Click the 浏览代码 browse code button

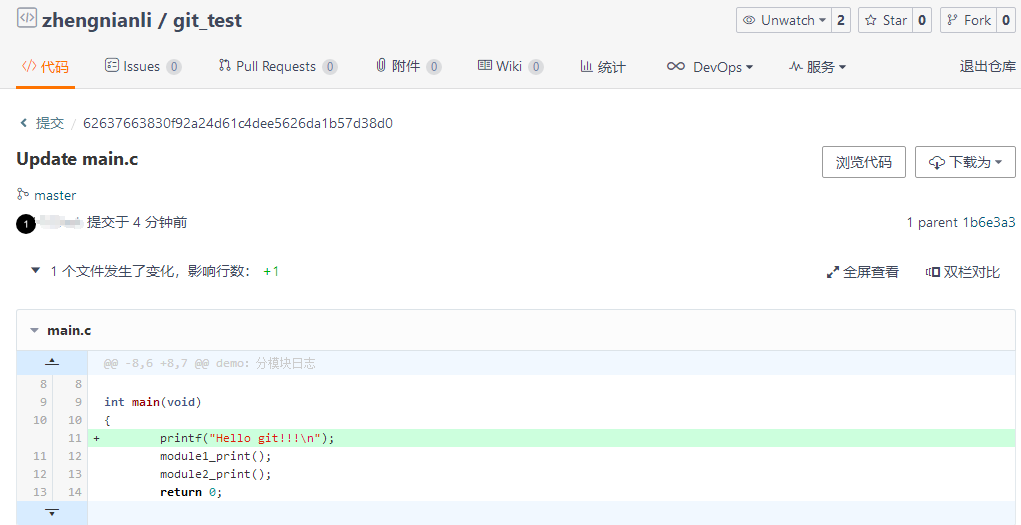tap(863, 162)
